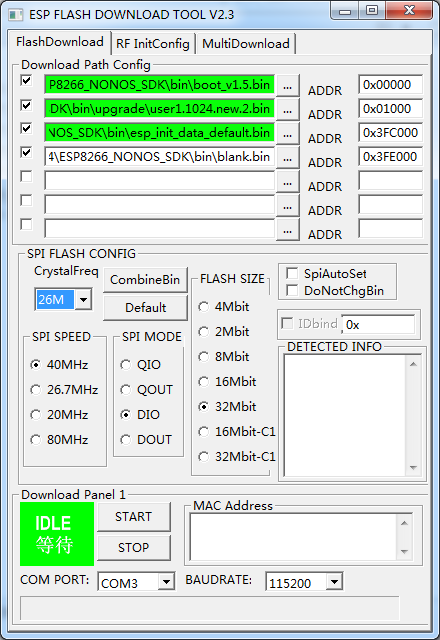The image size is (440, 640).
Task: Click the bottom status progress bar
Action: [x=210, y=608]
